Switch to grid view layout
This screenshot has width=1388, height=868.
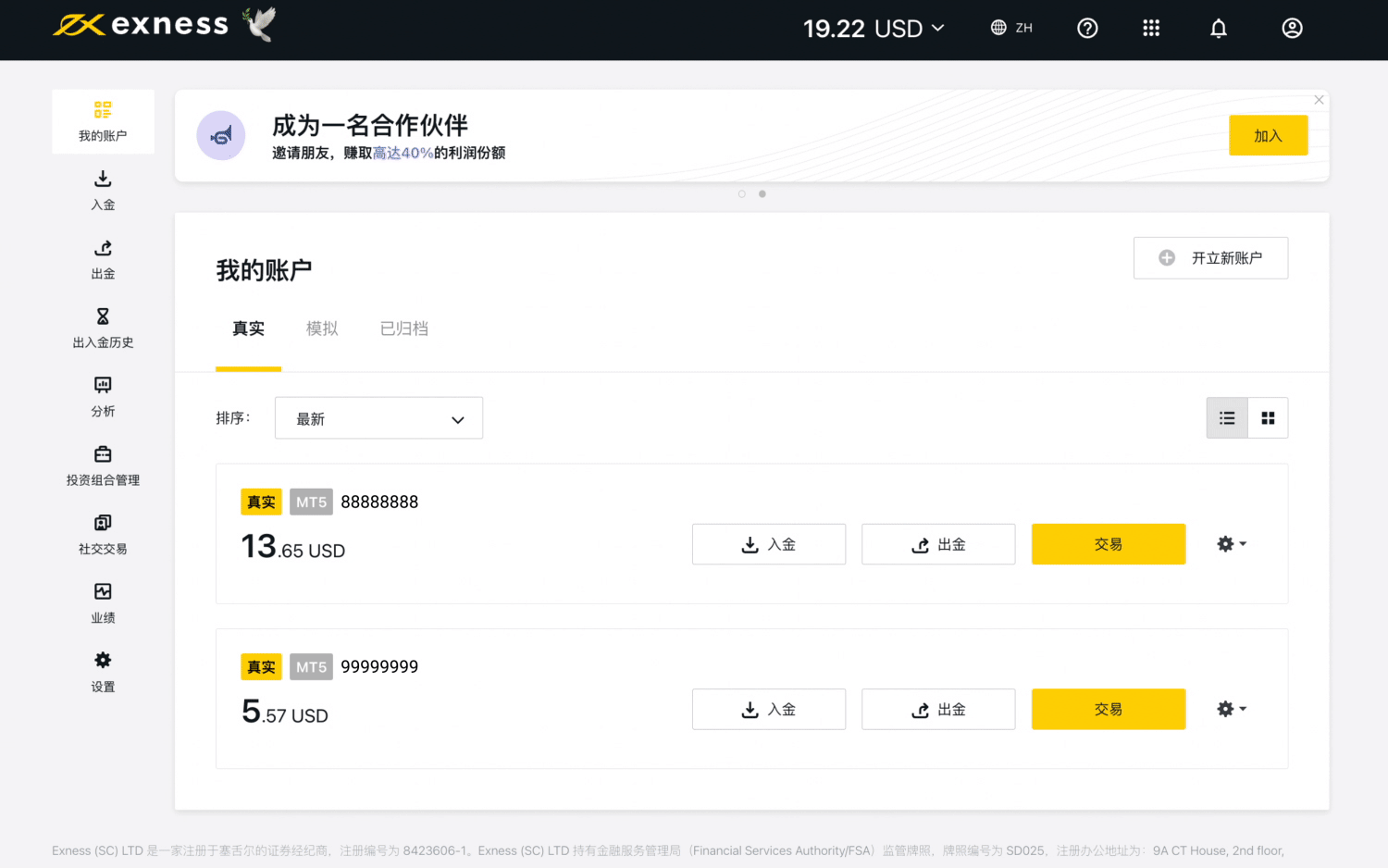(x=1268, y=418)
